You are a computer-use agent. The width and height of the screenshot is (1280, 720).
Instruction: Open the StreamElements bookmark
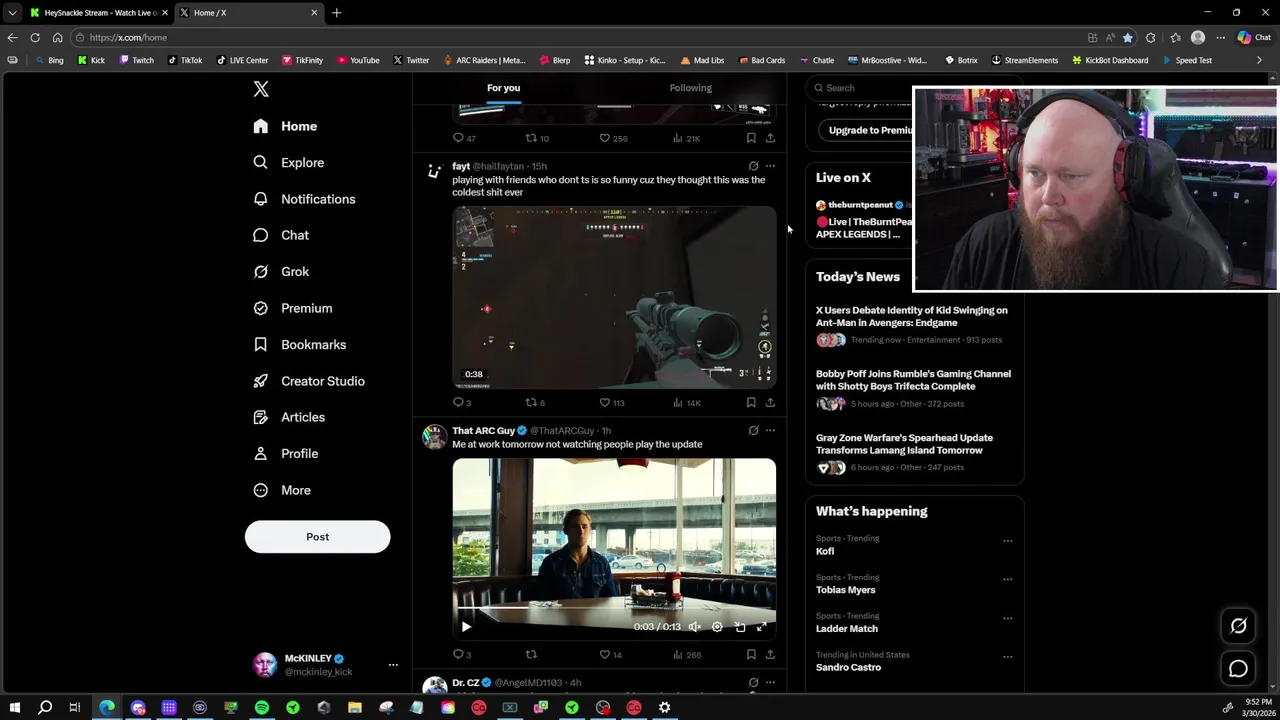(1023, 60)
